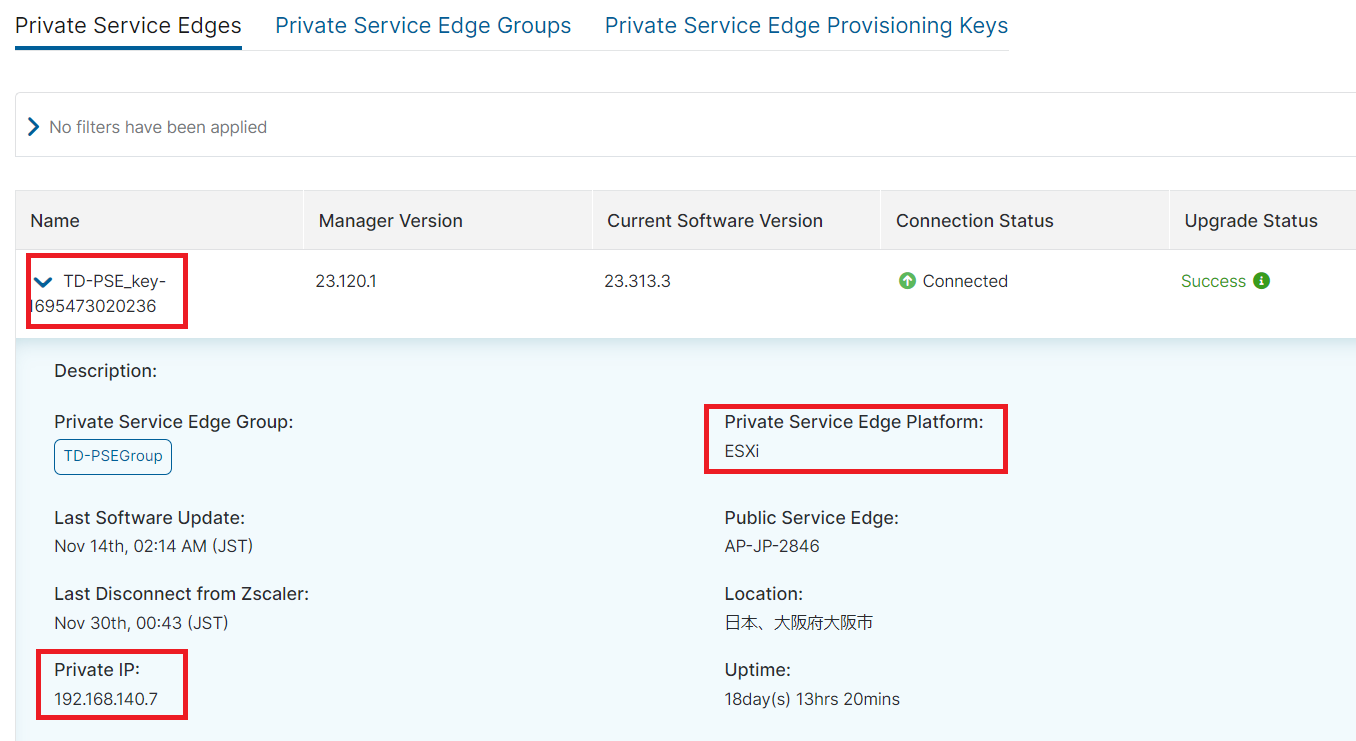
Task: Click the Current Software Version column header
Action: 714,221
